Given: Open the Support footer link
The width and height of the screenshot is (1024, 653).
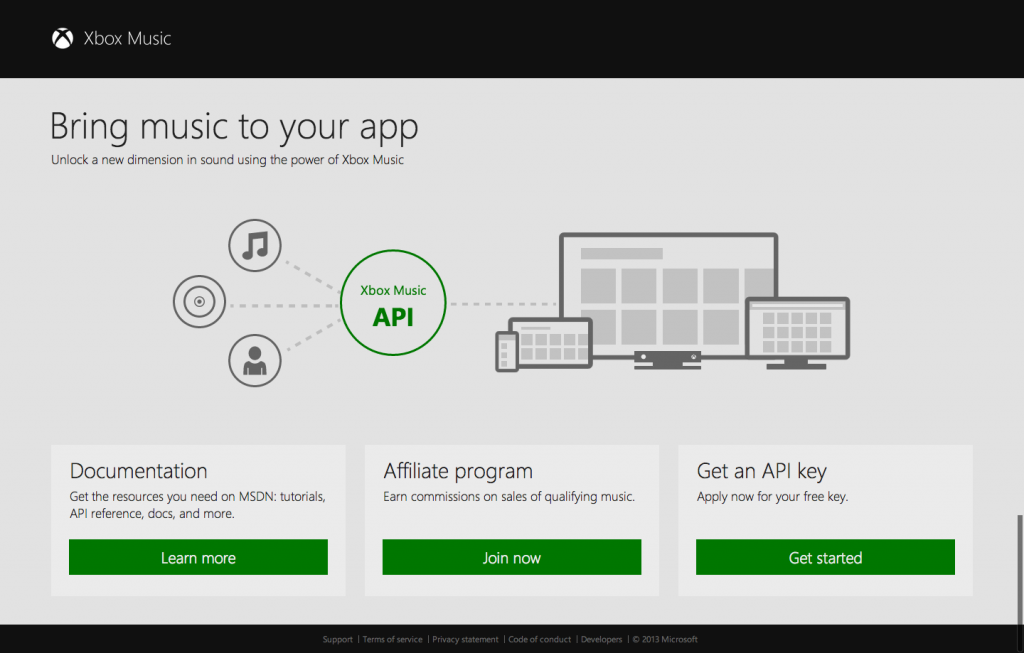Looking at the screenshot, I should coord(337,639).
